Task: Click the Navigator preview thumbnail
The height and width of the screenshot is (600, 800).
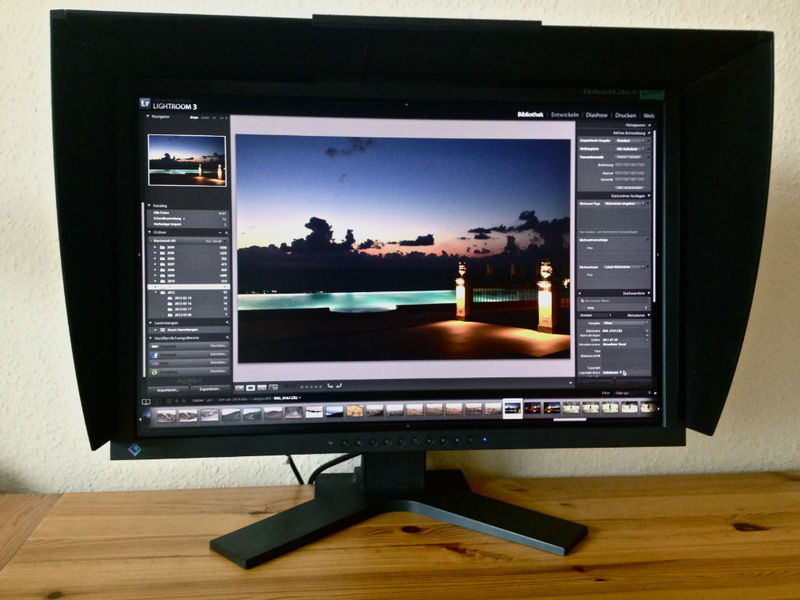Action: tap(187, 160)
